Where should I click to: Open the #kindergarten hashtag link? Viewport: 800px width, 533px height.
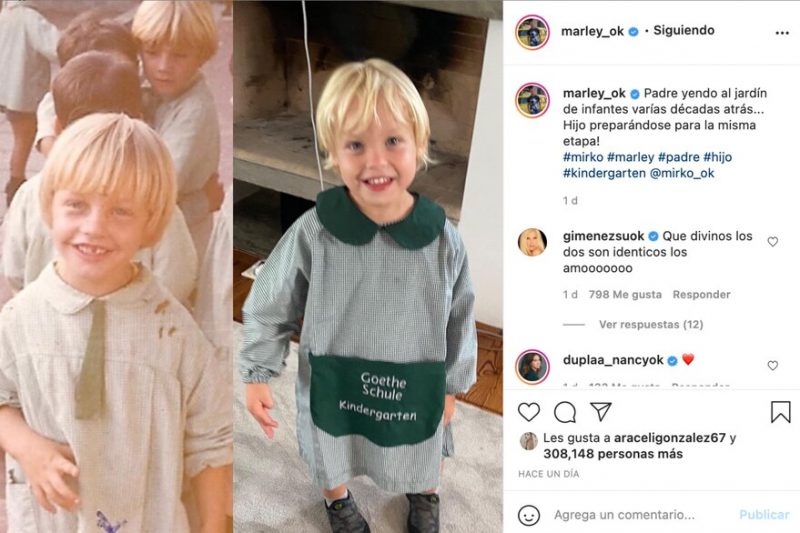[x=605, y=173]
